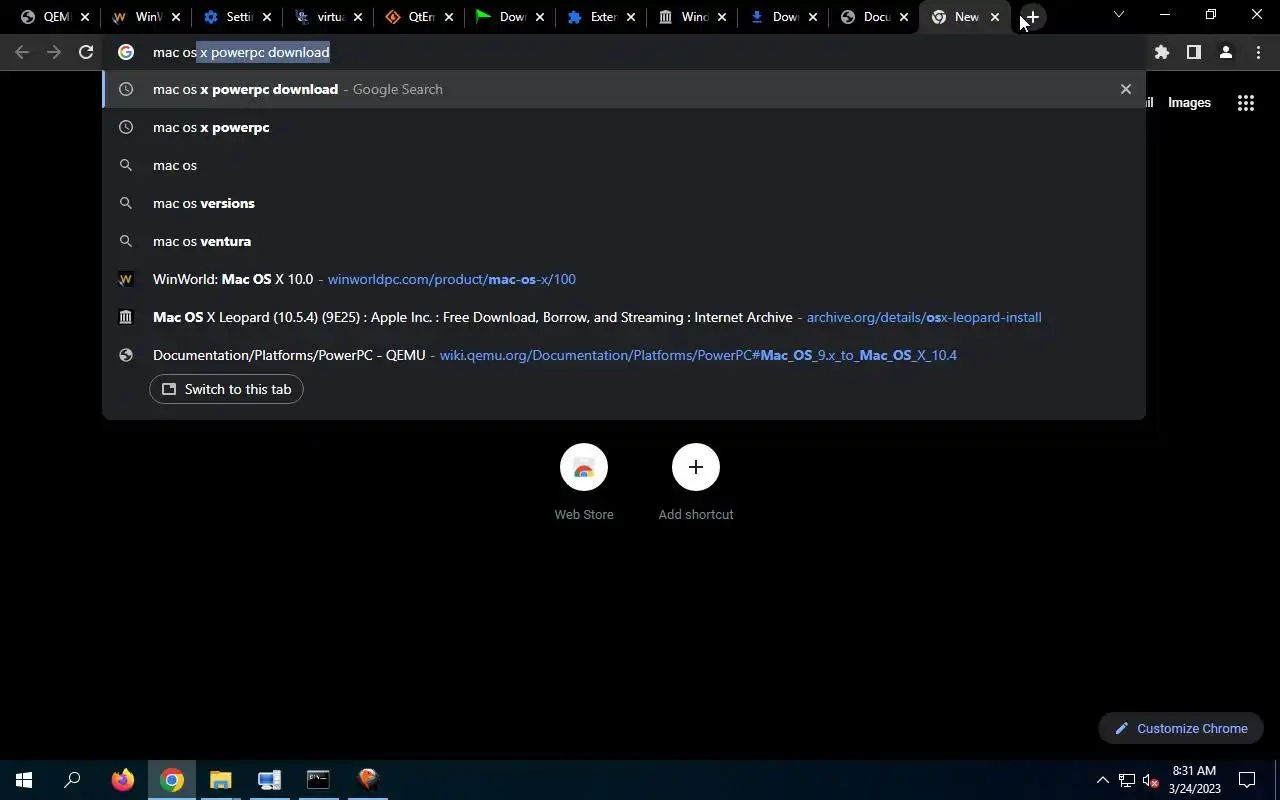Click the Chrome taskbar icon
This screenshot has height=800, width=1280.
pos(172,780)
